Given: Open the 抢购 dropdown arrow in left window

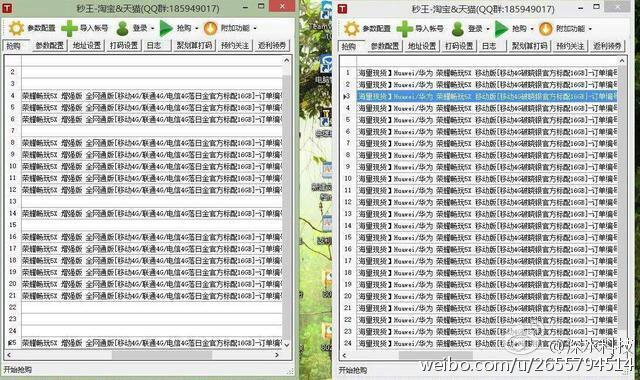Looking at the screenshot, I should point(197,29).
